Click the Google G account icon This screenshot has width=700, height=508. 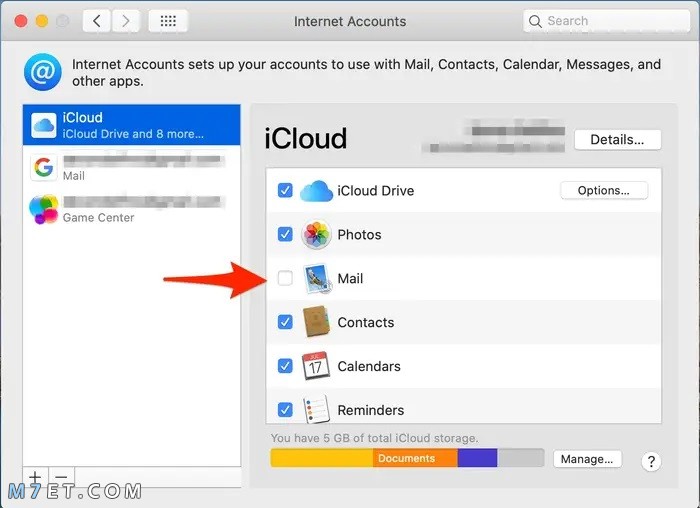[x=44, y=167]
